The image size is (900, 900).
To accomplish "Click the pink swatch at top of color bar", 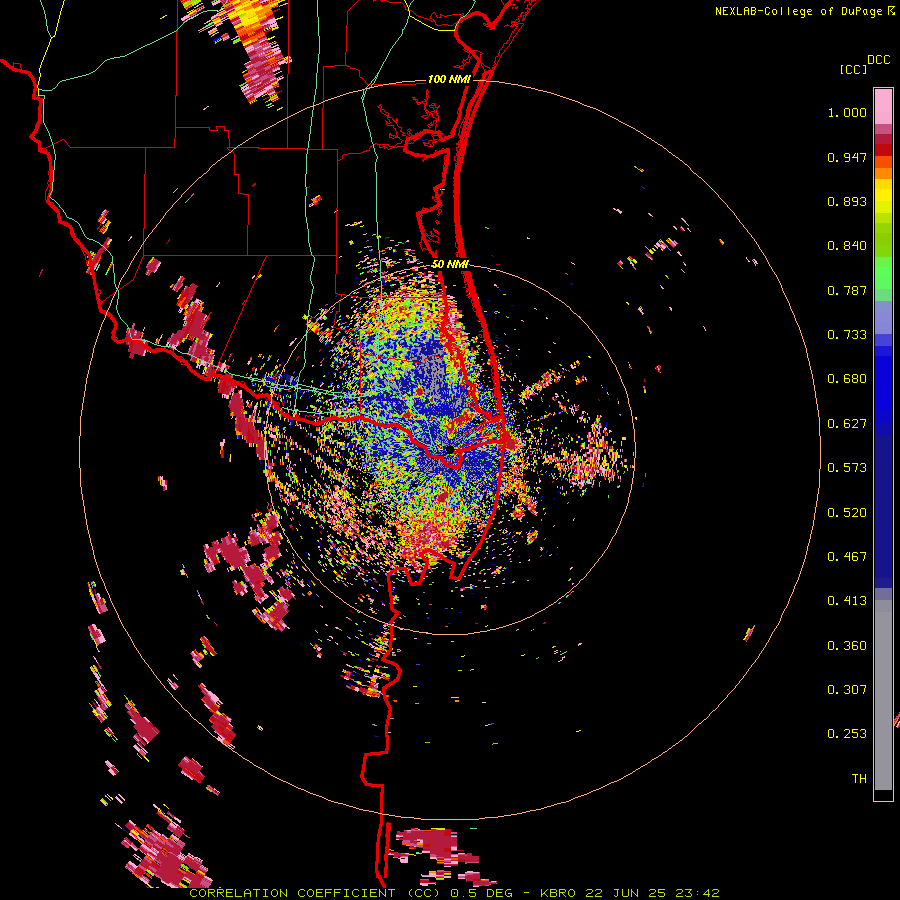I will [x=883, y=106].
